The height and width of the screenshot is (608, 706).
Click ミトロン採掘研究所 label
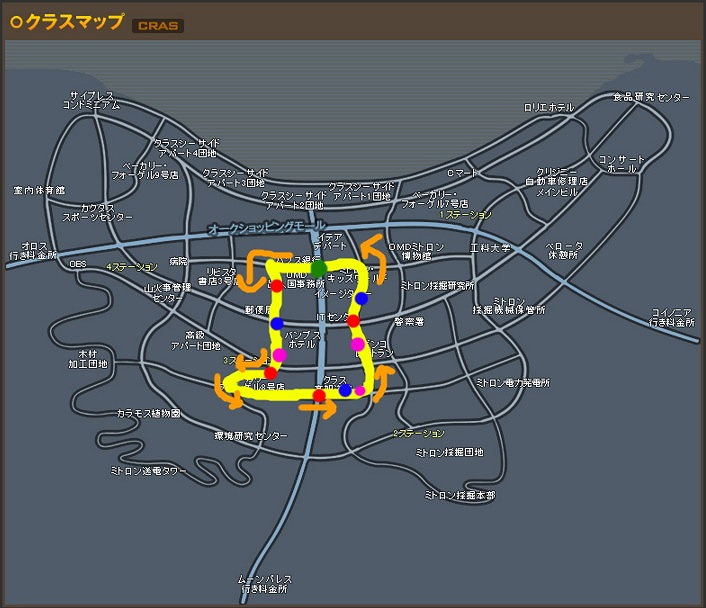(x=437, y=286)
